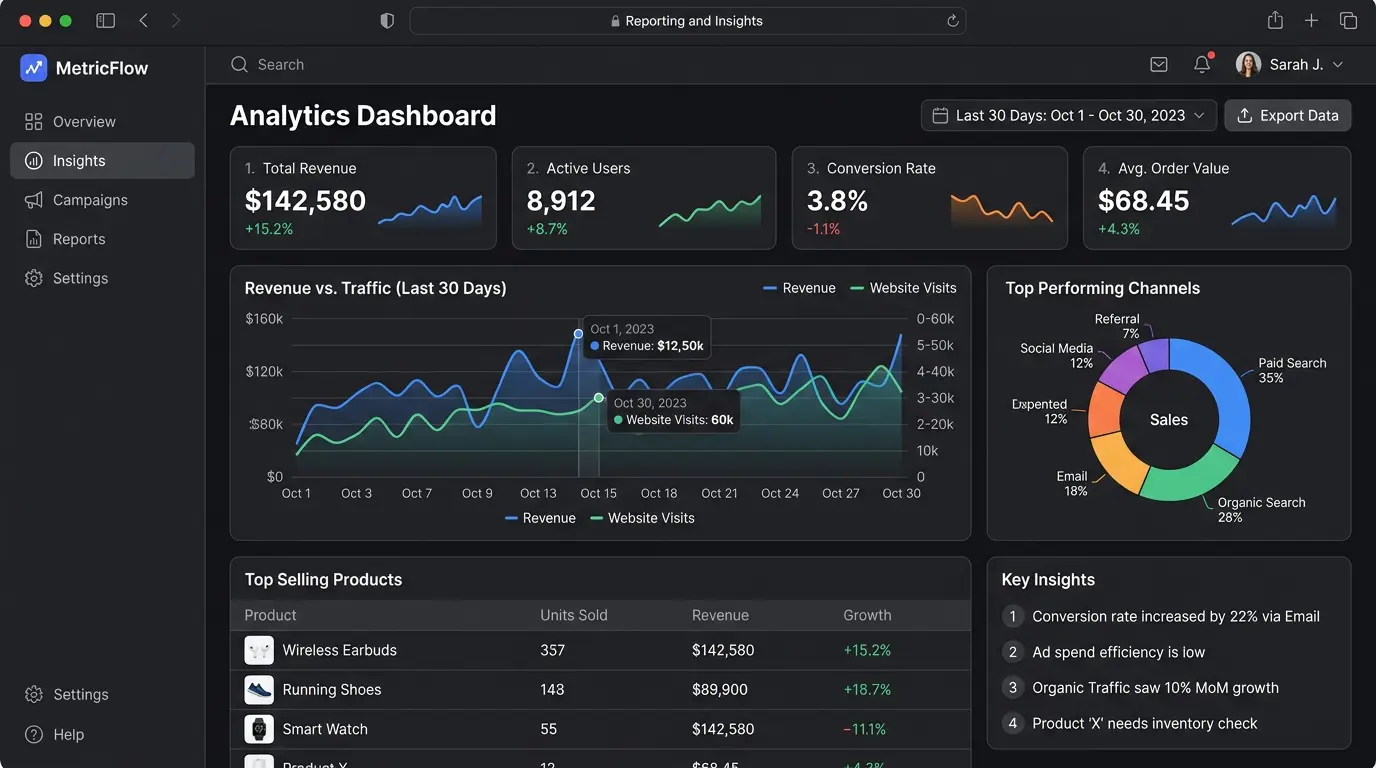Click the orange Conversion Rate sparkline chart
The image size is (1376, 768).
tap(1002, 208)
